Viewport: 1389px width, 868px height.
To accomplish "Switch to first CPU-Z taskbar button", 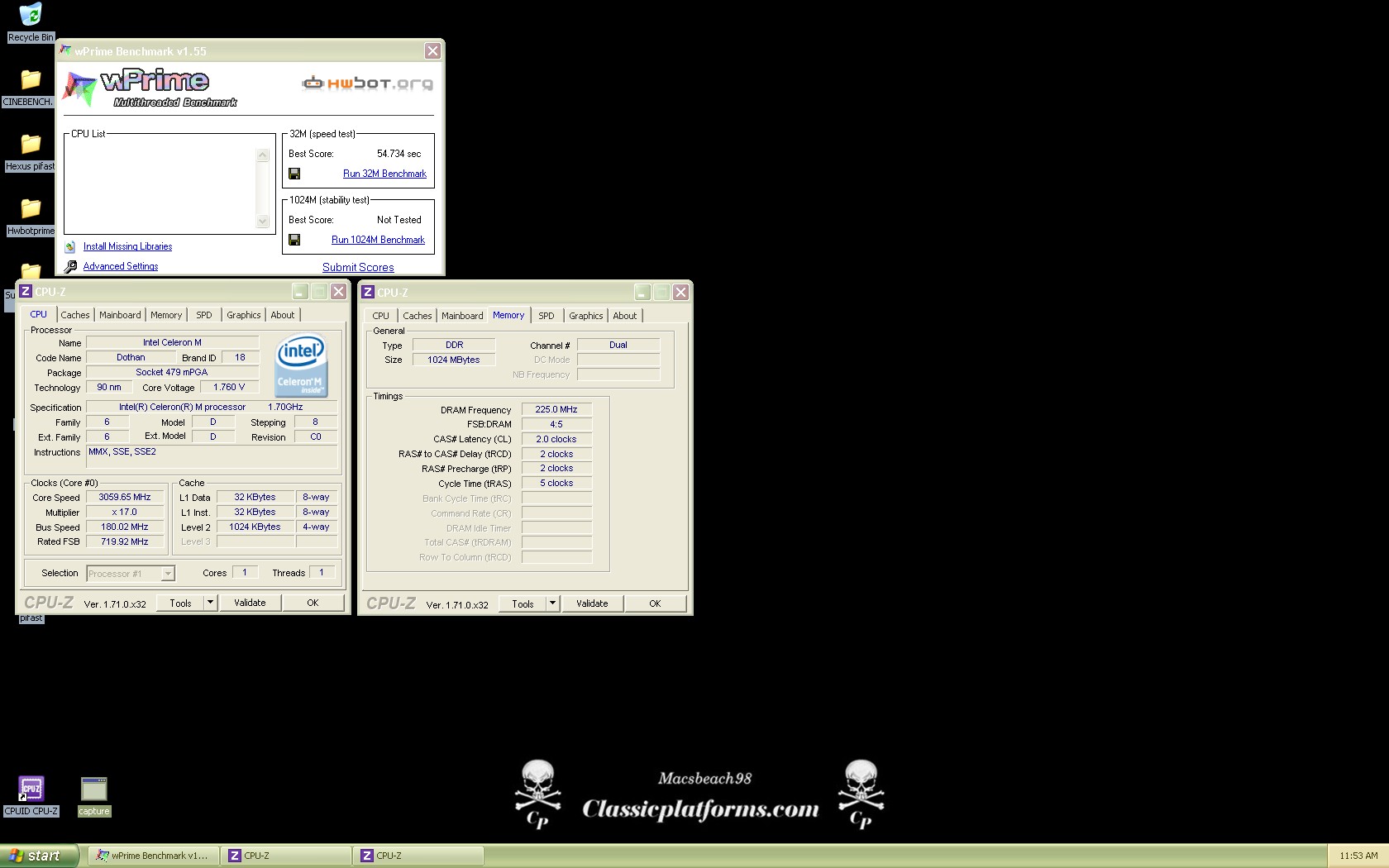I will (286, 856).
